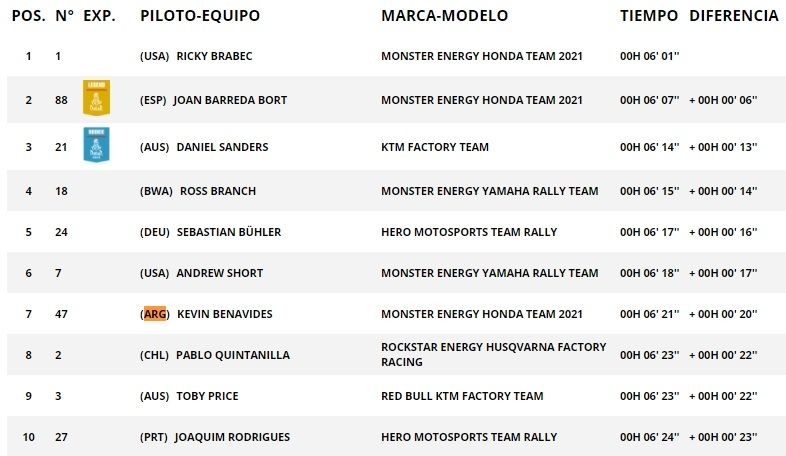Sort by the POS. column header
The width and height of the screenshot is (786, 456).
click(27, 16)
